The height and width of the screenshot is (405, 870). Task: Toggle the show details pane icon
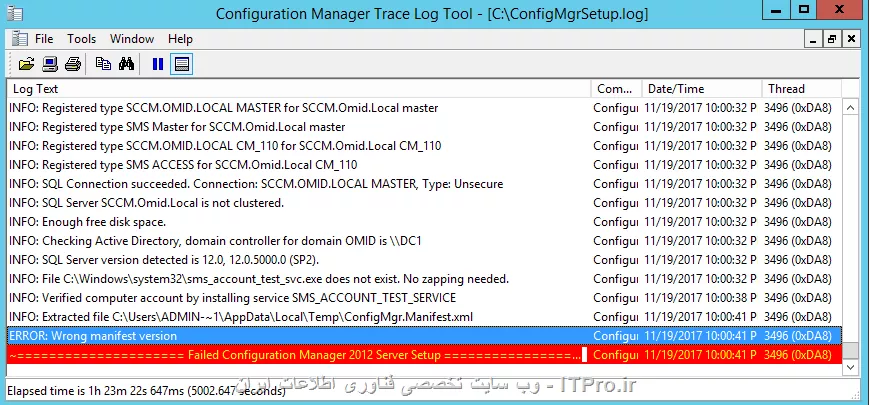coord(181,64)
